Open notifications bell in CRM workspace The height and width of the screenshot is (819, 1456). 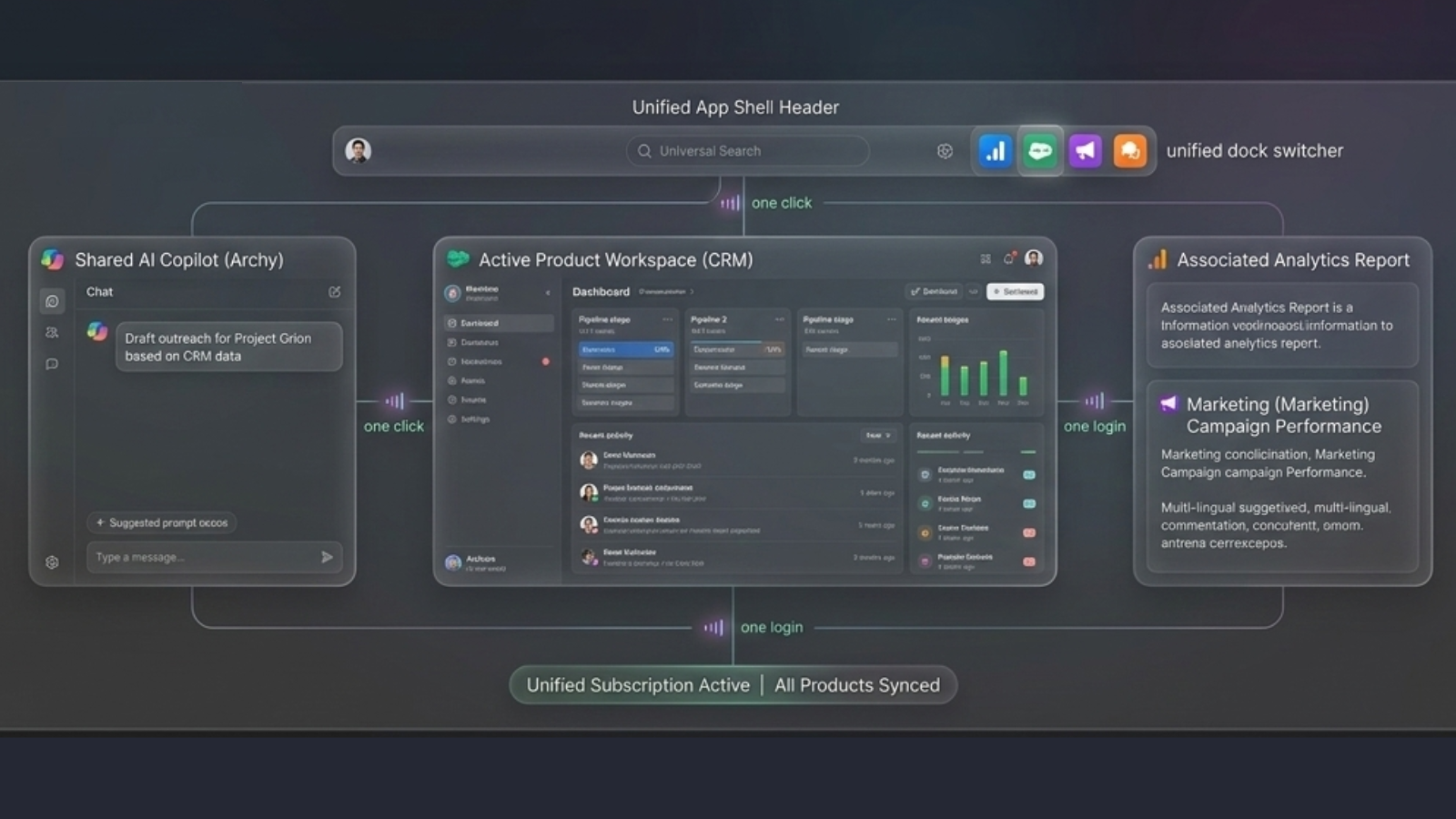pyautogui.click(x=1008, y=259)
